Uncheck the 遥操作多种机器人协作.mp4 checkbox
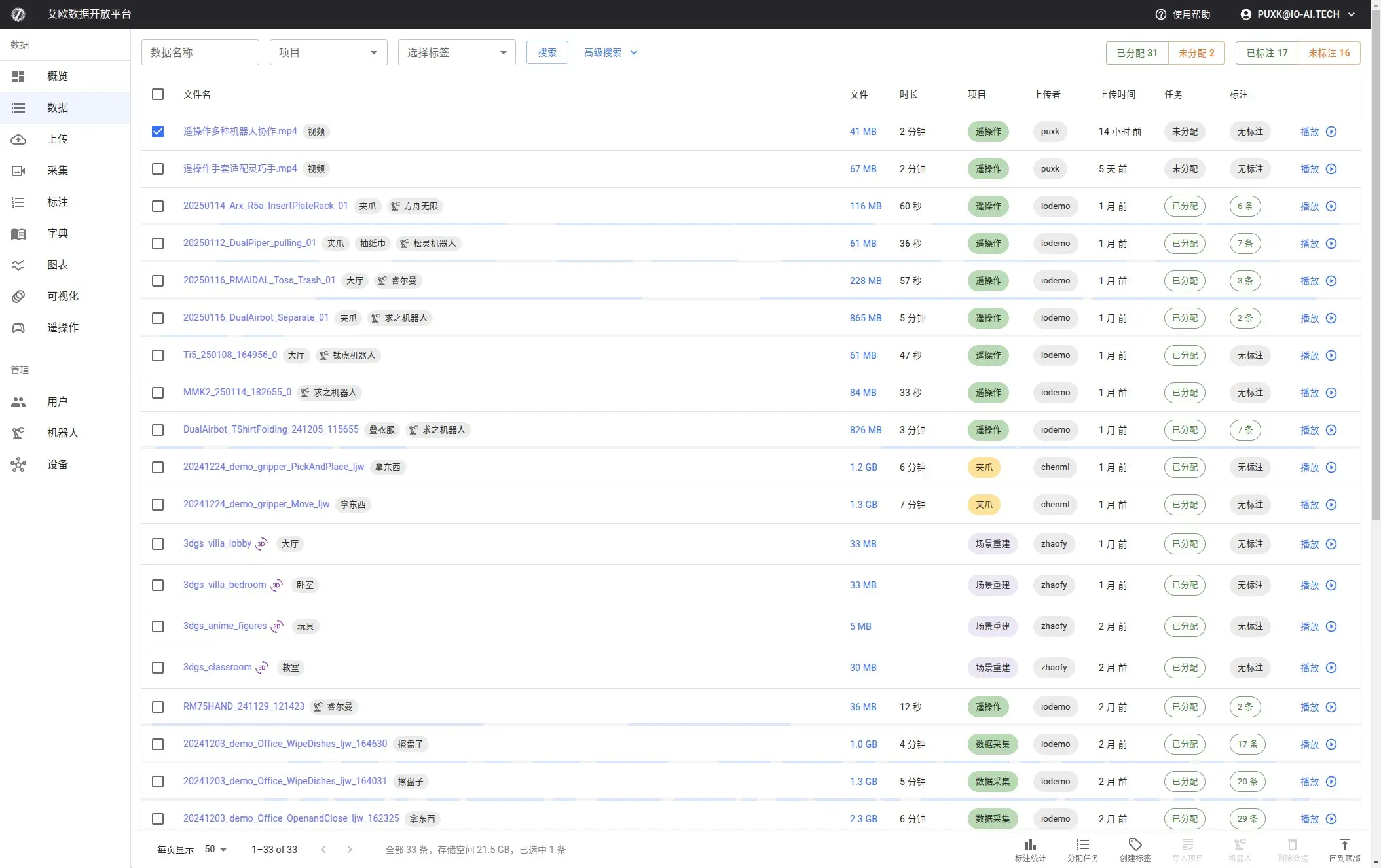This screenshot has width=1381, height=868. click(158, 132)
